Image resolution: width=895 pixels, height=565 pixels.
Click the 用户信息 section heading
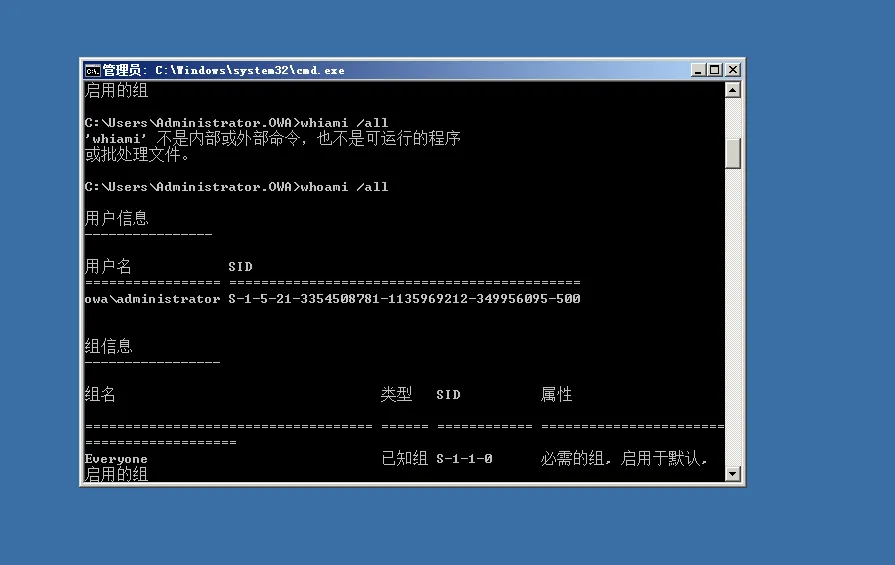(x=116, y=218)
